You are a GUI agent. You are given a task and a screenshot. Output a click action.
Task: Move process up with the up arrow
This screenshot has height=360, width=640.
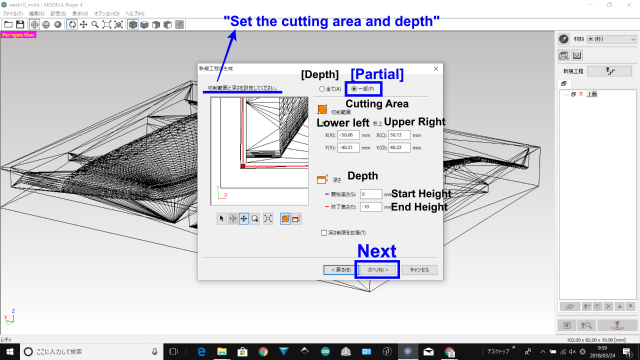tap(620, 306)
